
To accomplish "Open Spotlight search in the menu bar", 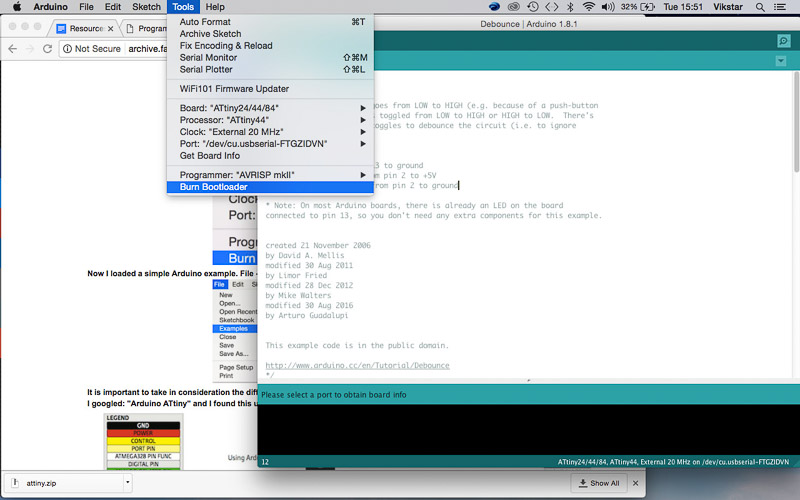I will click(x=760, y=7).
